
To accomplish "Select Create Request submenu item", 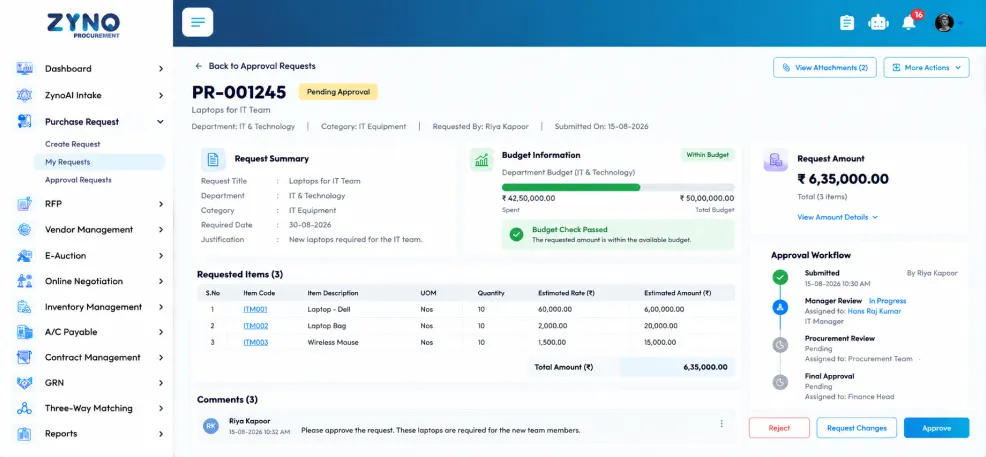I will pos(72,144).
